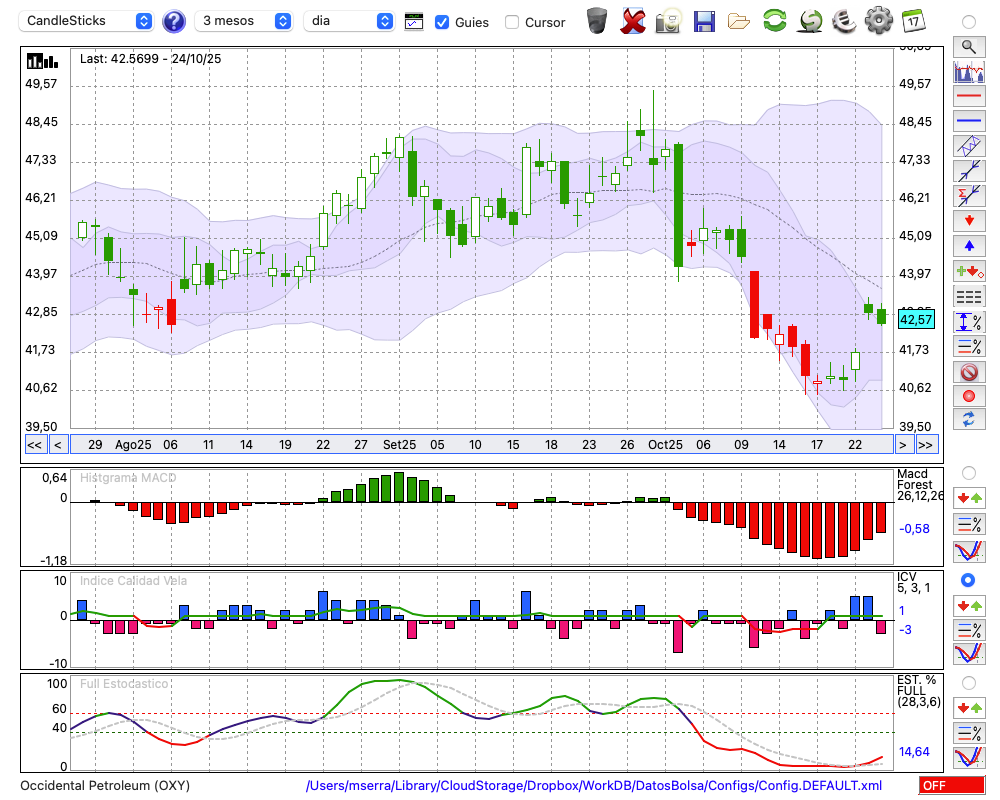Image resolution: width=1000 pixels, height=800 pixels.
Task: Enable the Cursor checkbox
Action: 511,22
